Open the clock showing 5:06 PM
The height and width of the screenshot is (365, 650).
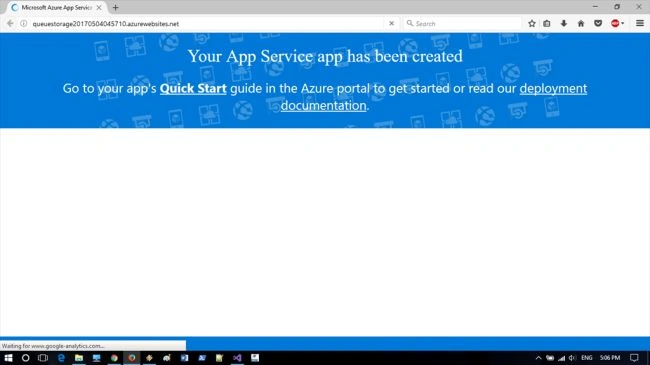(610, 358)
